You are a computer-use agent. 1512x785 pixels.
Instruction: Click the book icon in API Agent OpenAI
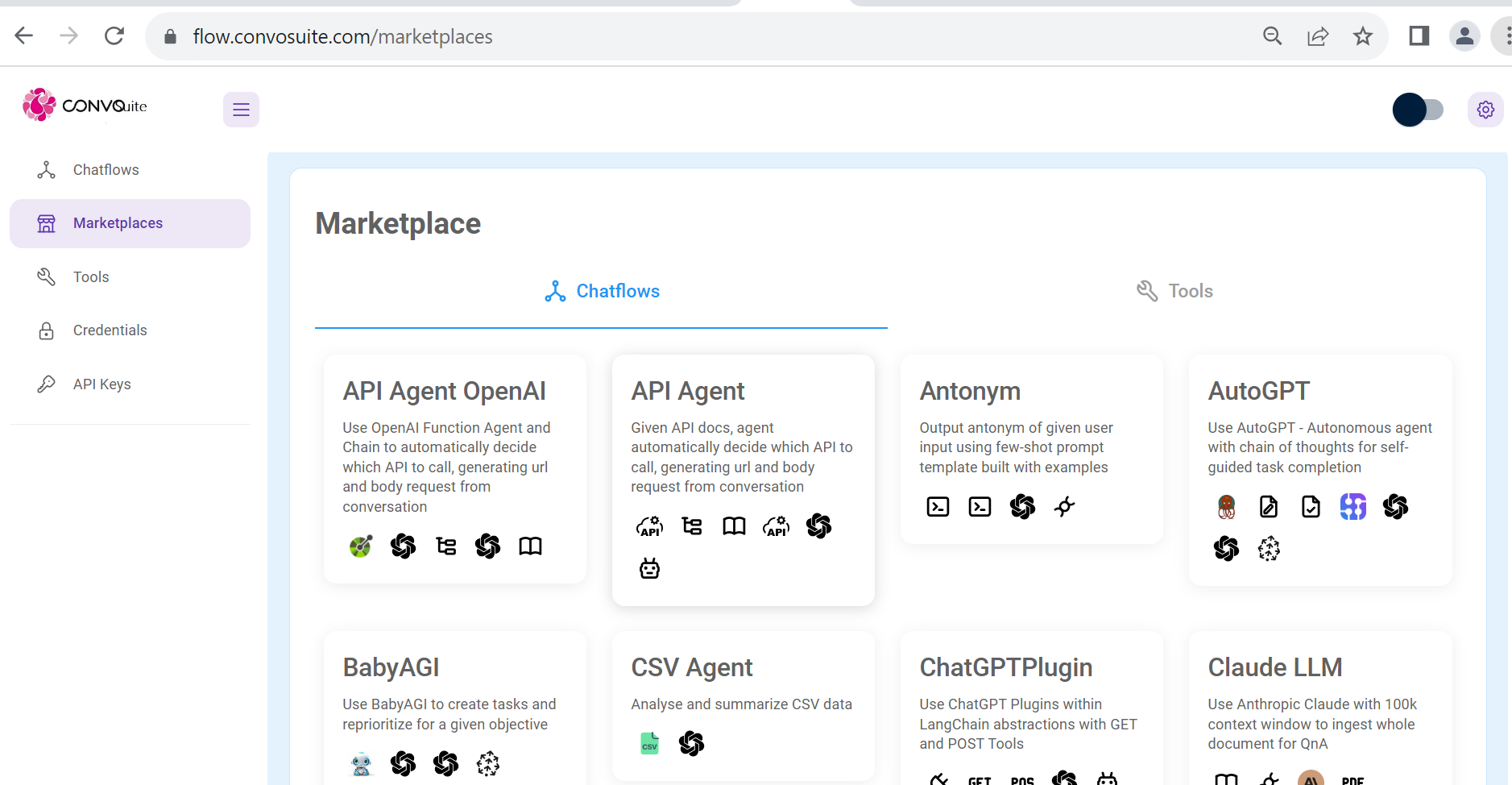pos(530,546)
